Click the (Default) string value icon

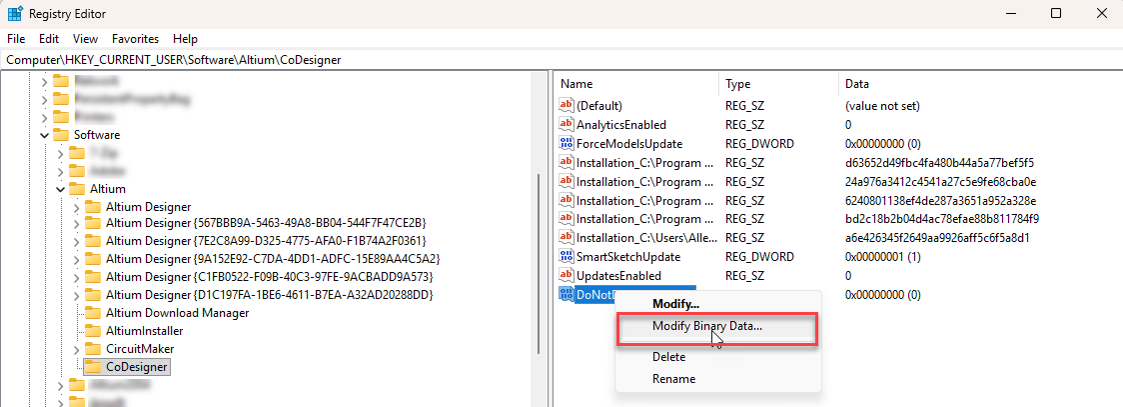(x=567, y=106)
